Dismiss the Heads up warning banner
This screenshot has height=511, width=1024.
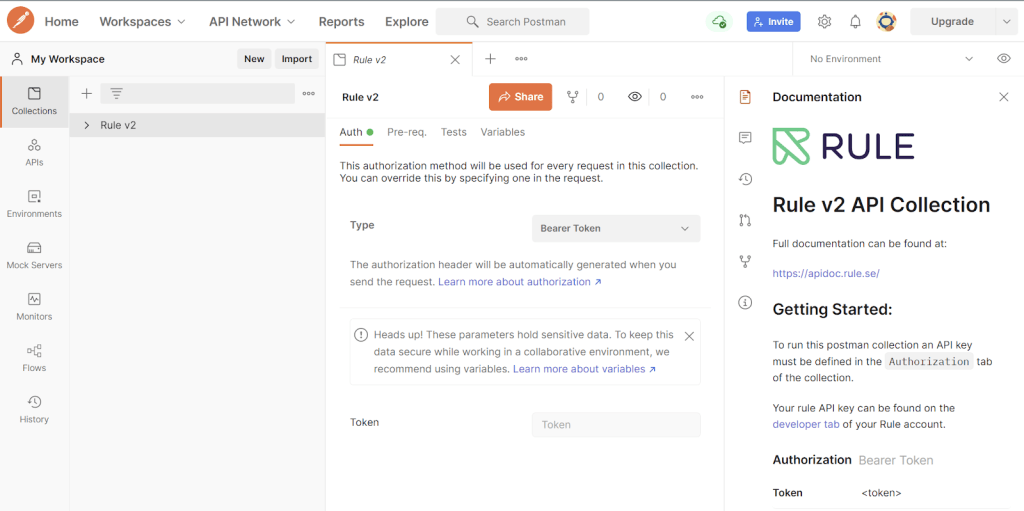coord(689,336)
